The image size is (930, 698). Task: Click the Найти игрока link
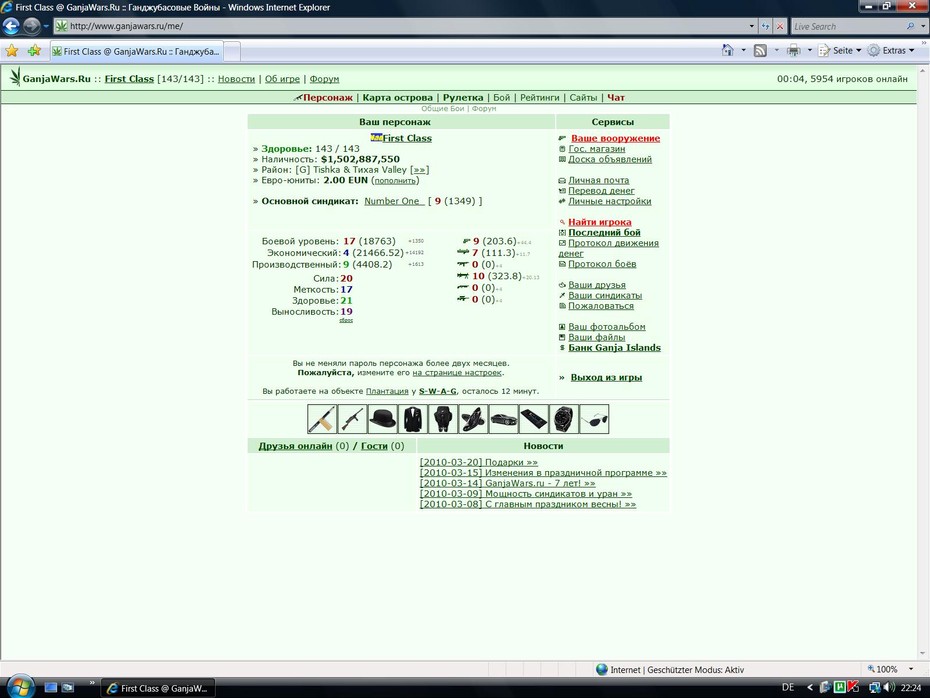tap(600, 222)
